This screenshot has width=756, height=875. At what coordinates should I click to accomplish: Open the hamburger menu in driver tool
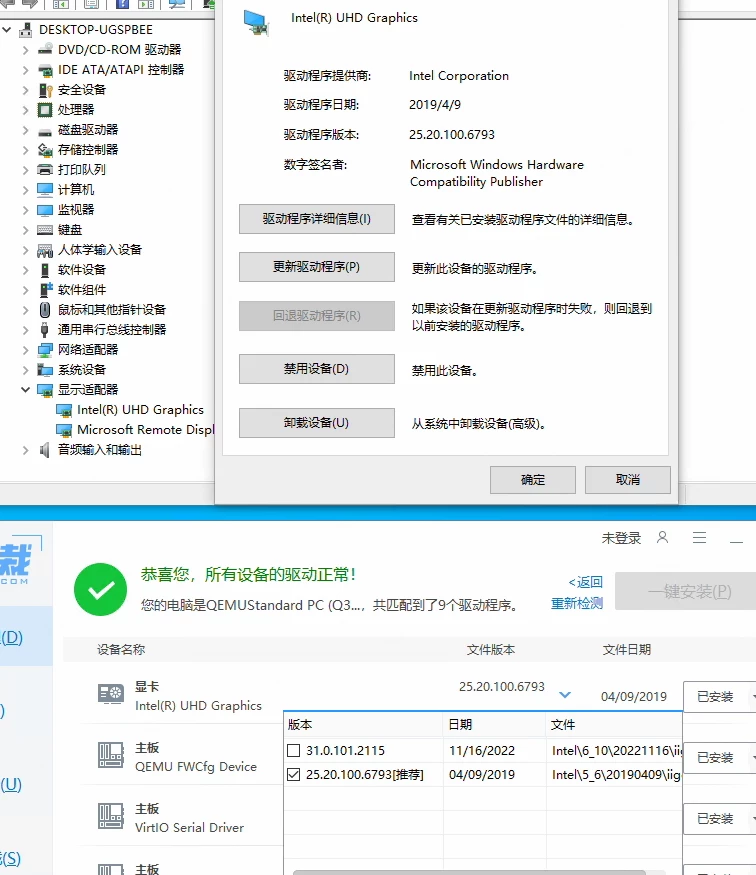(x=699, y=537)
